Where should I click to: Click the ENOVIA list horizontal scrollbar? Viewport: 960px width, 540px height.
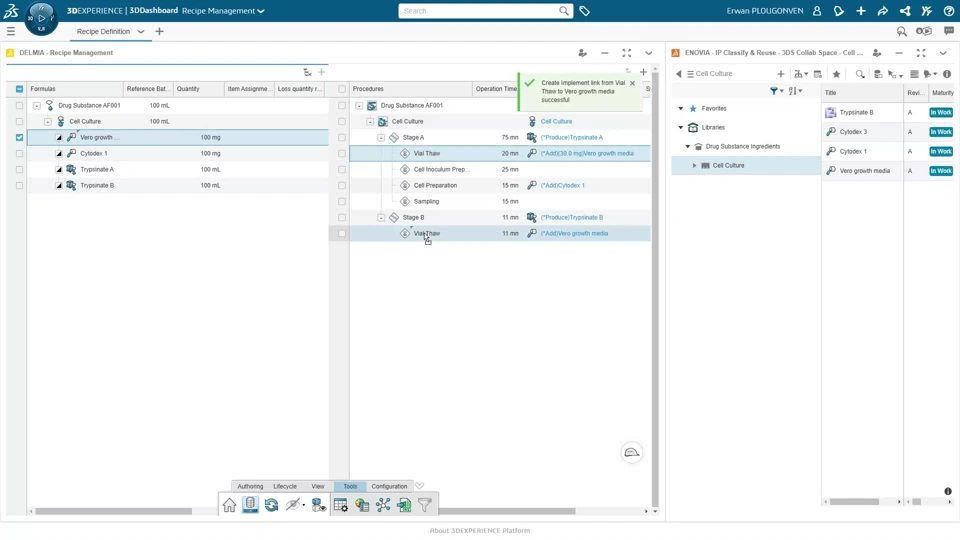coord(854,502)
